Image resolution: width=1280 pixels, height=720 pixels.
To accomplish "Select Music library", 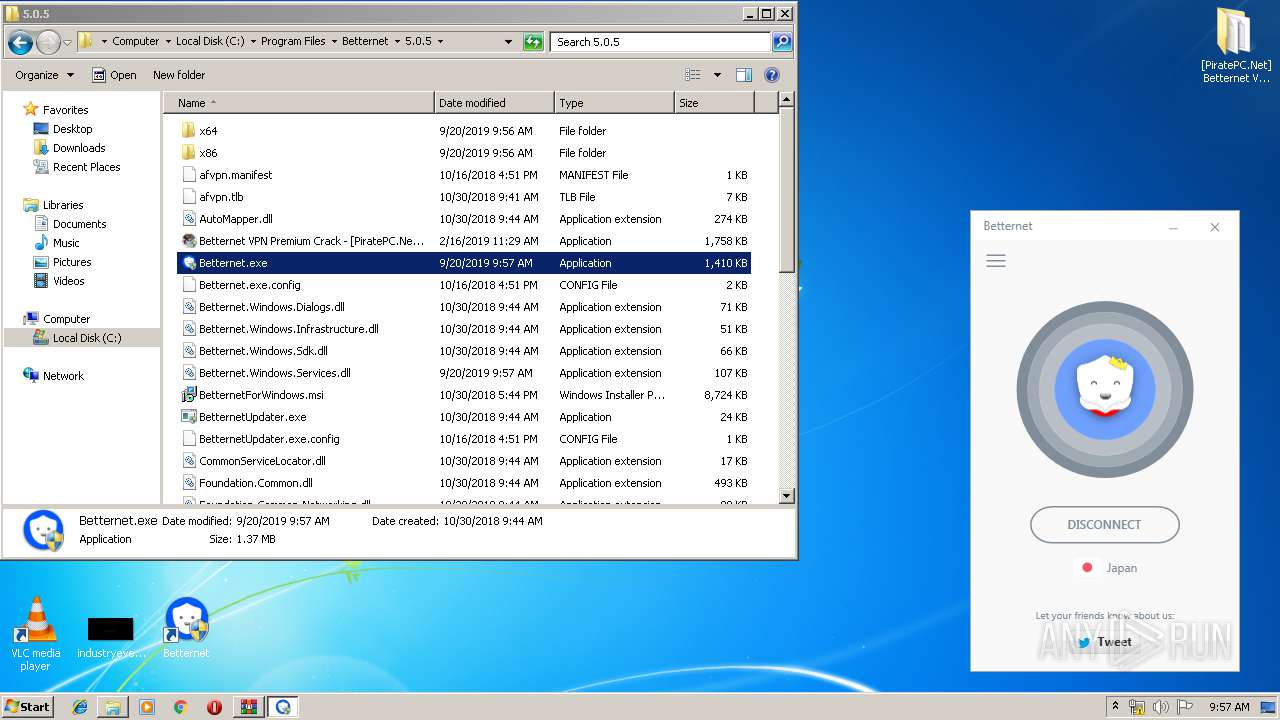I will [x=66, y=243].
